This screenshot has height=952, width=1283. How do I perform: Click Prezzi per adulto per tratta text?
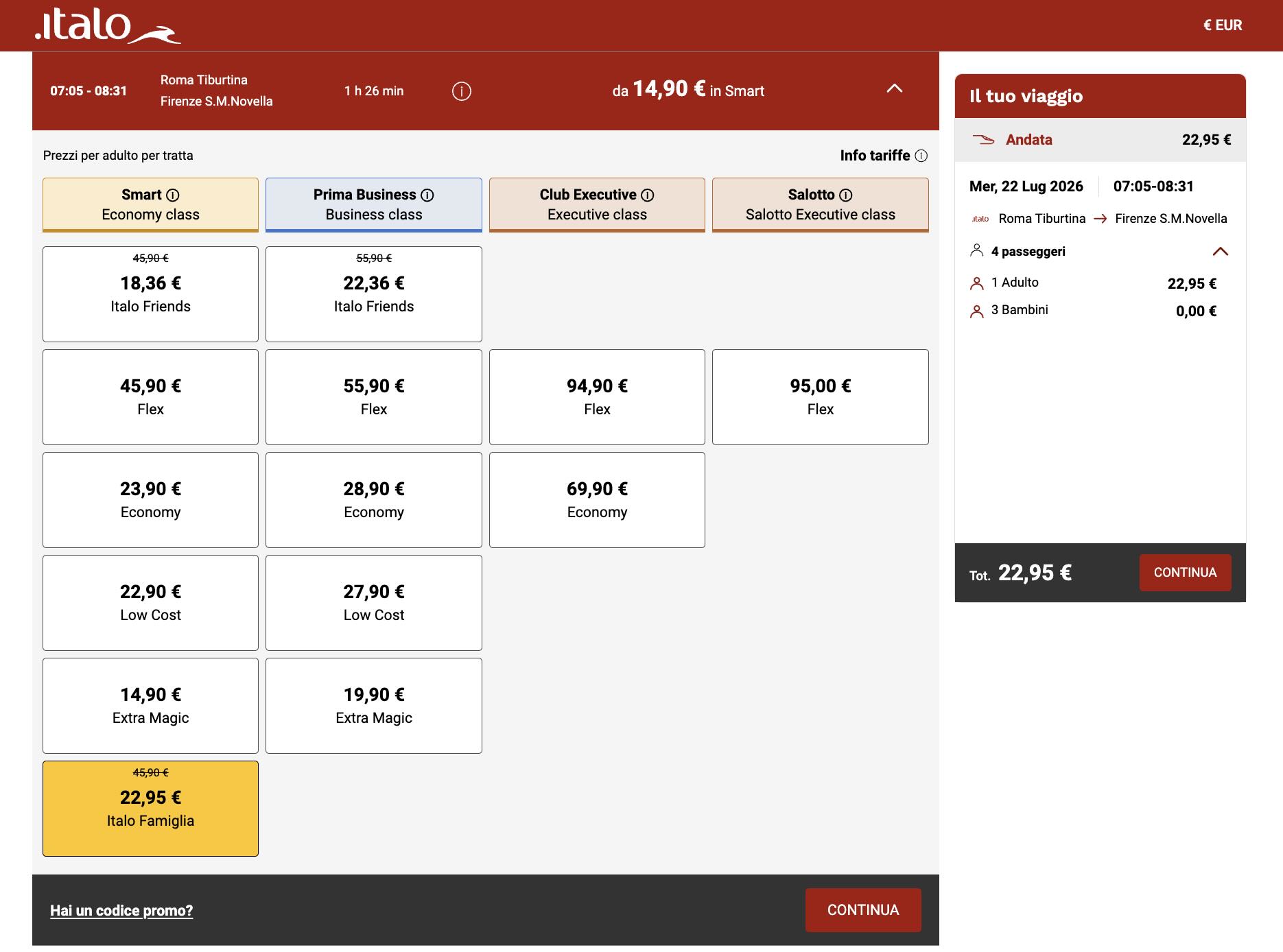[118, 156]
